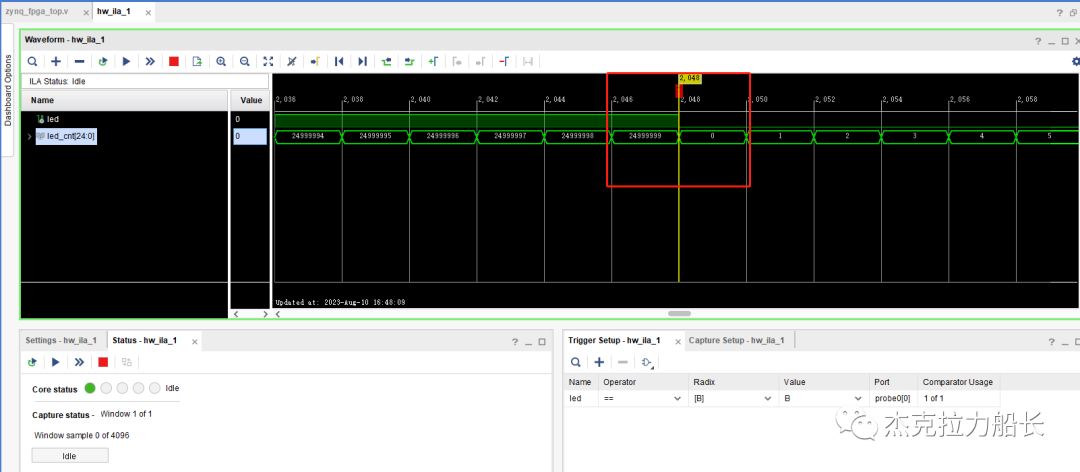Switch to Settings - hw_ila_1 tab
The image size is (1080, 472).
point(61,340)
